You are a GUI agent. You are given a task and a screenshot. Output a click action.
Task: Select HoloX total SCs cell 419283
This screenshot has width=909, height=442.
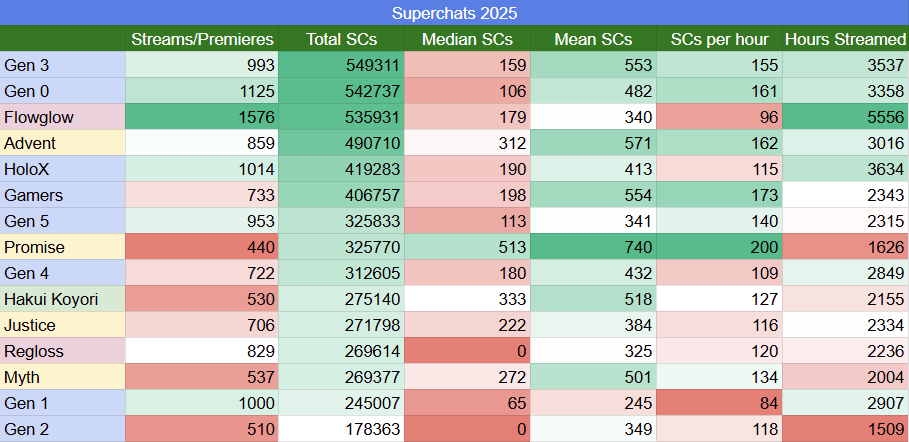coord(341,169)
